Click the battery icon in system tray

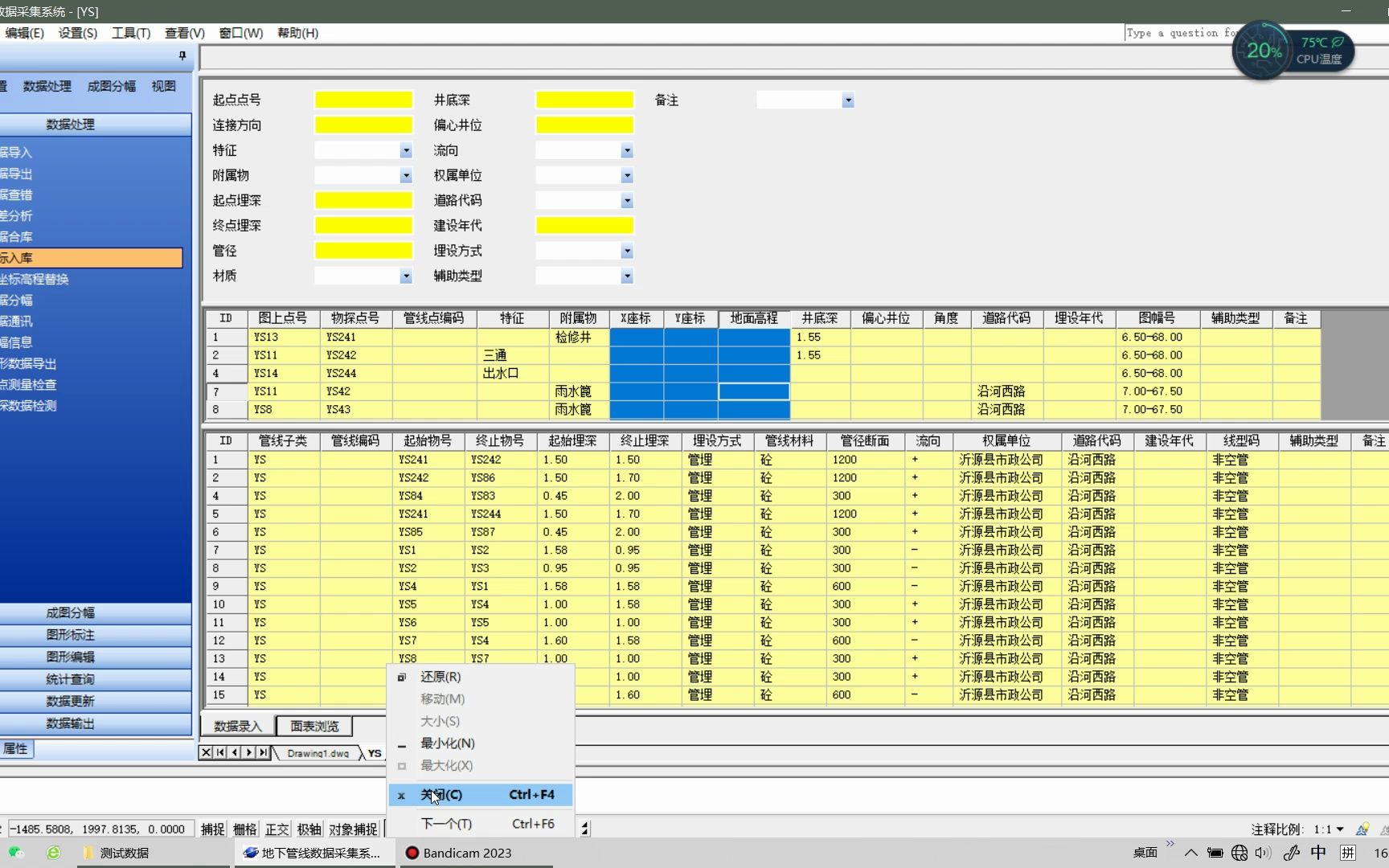[1215, 853]
